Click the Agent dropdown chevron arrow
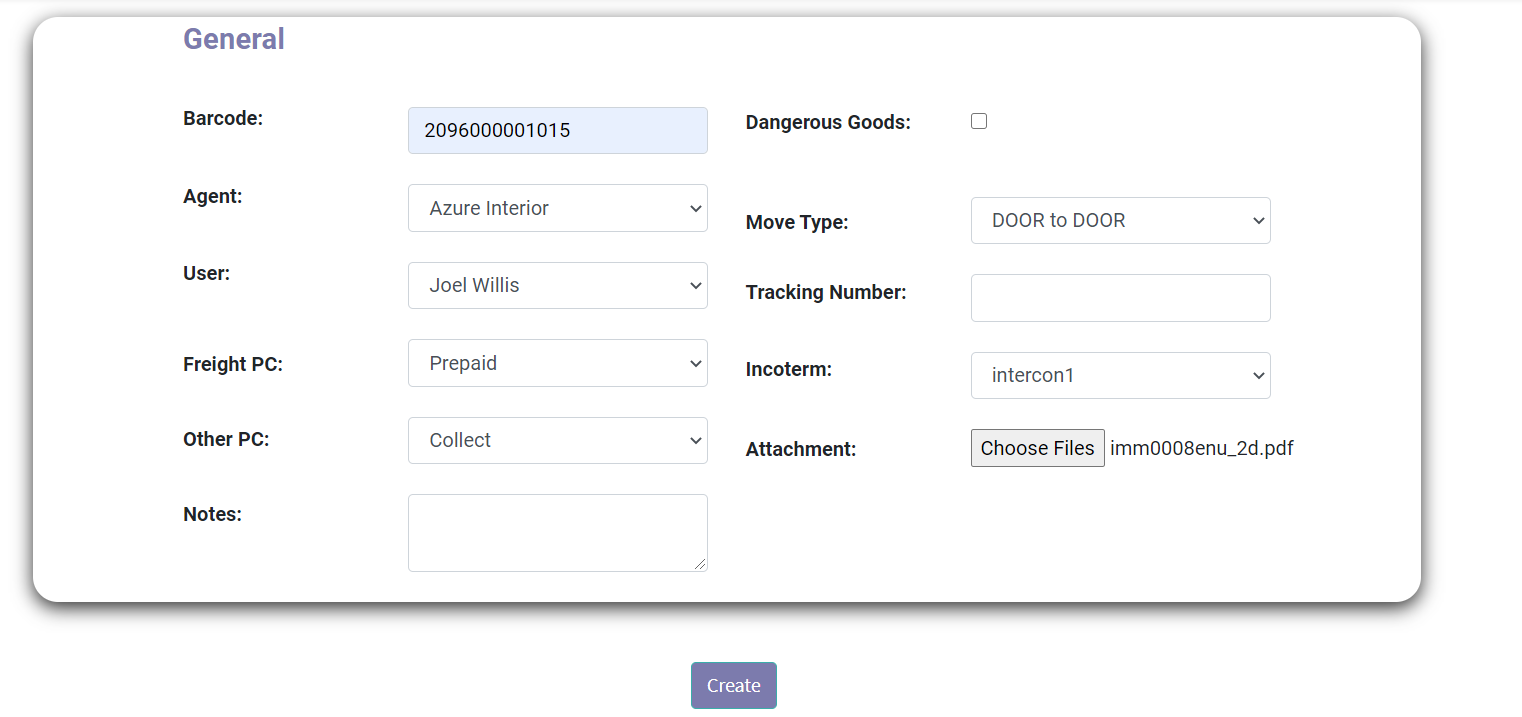 pos(696,208)
